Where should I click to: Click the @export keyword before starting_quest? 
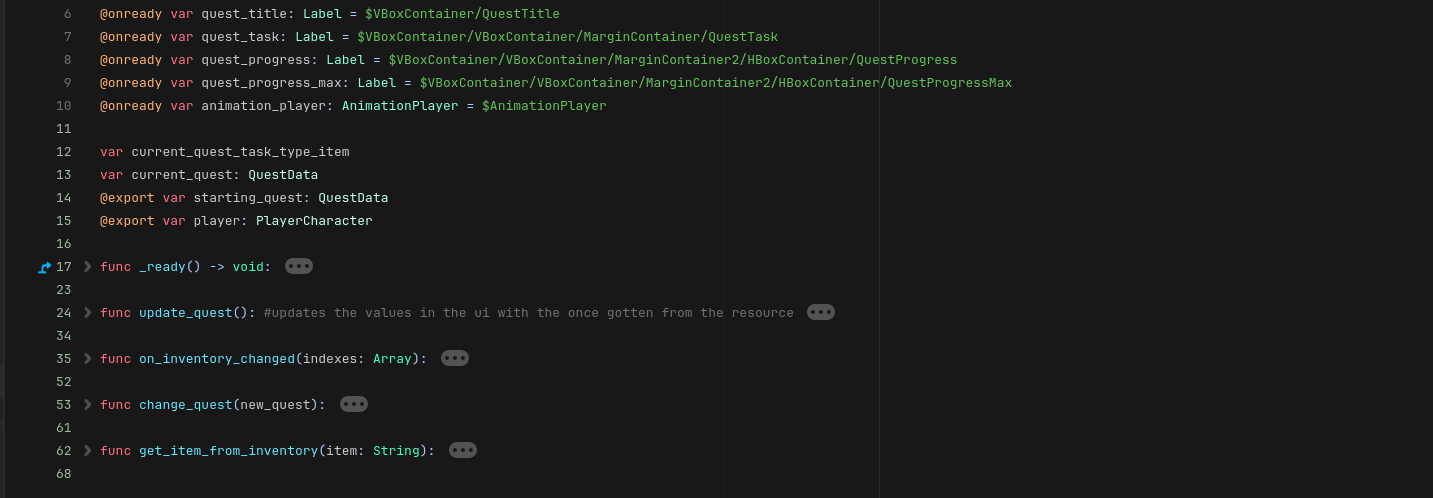pyautogui.click(x=127, y=198)
